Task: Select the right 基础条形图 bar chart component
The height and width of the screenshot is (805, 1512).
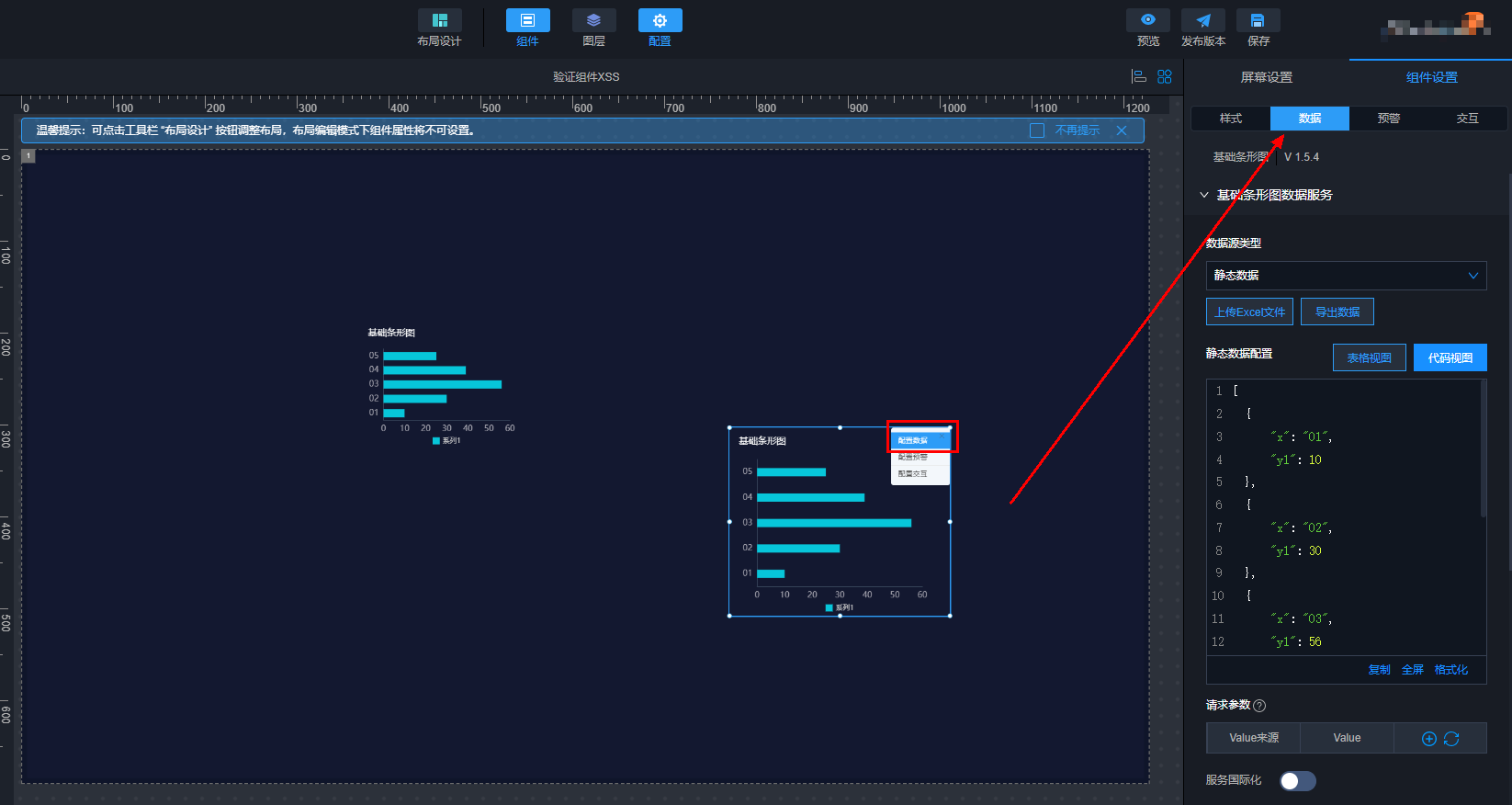Action: 840,522
